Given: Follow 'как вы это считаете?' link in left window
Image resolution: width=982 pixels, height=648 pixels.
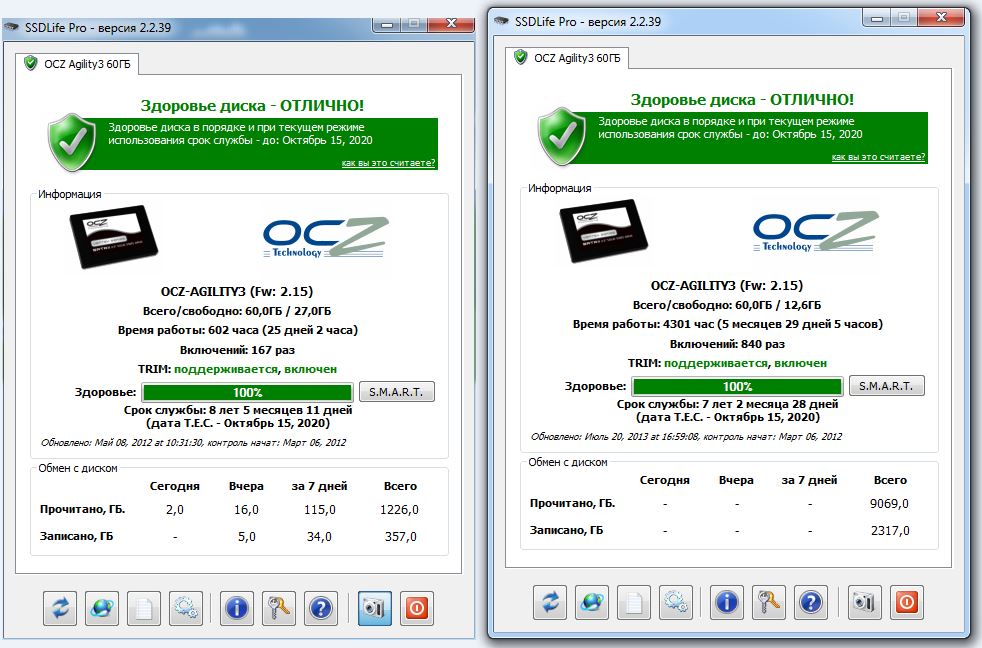Looking at the screenshot, I should click(388, 163).
